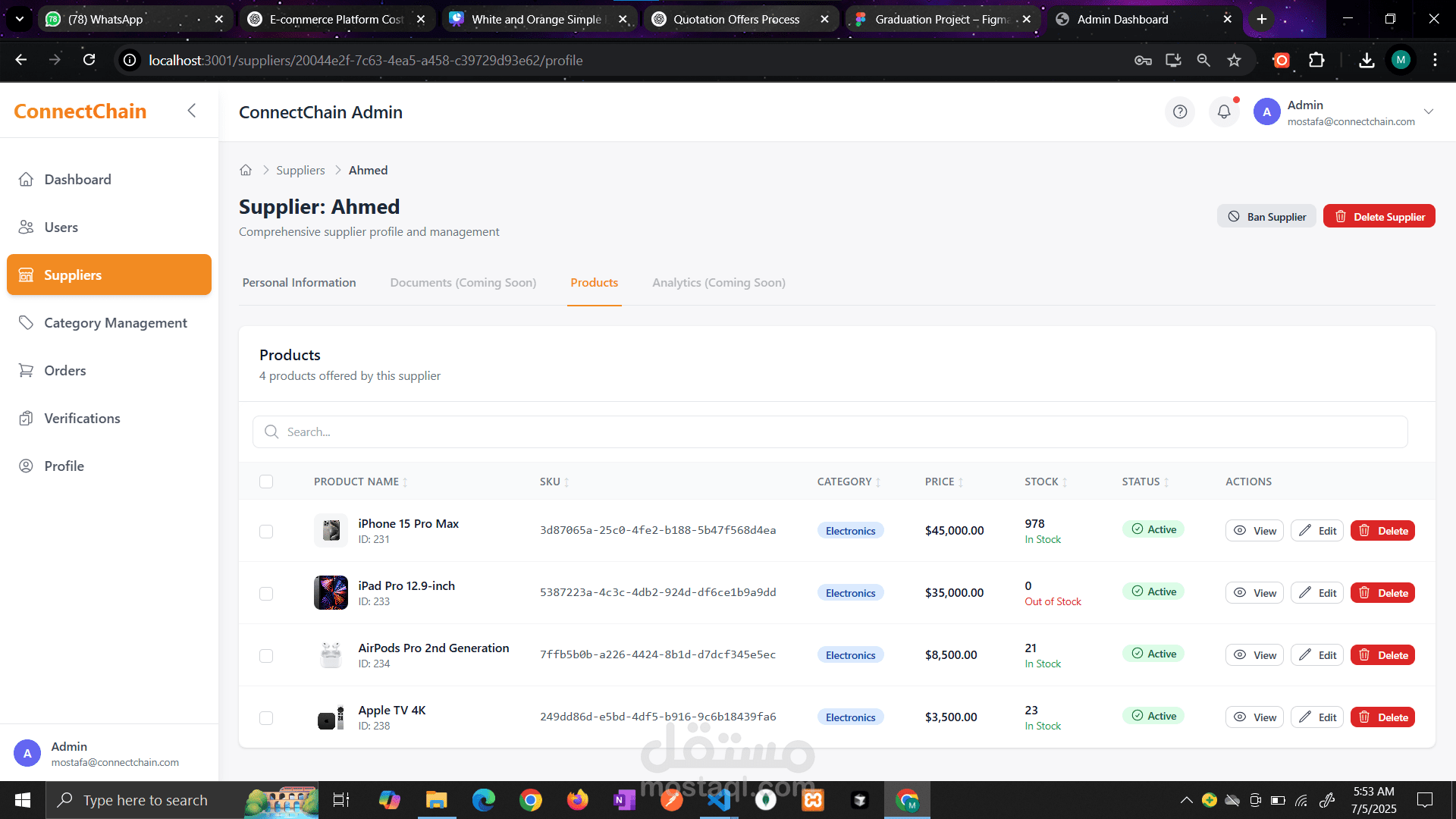Click the home breadcrumb icon
Viewport: 1456px width, 819px height.
click(x=246, y=170)
